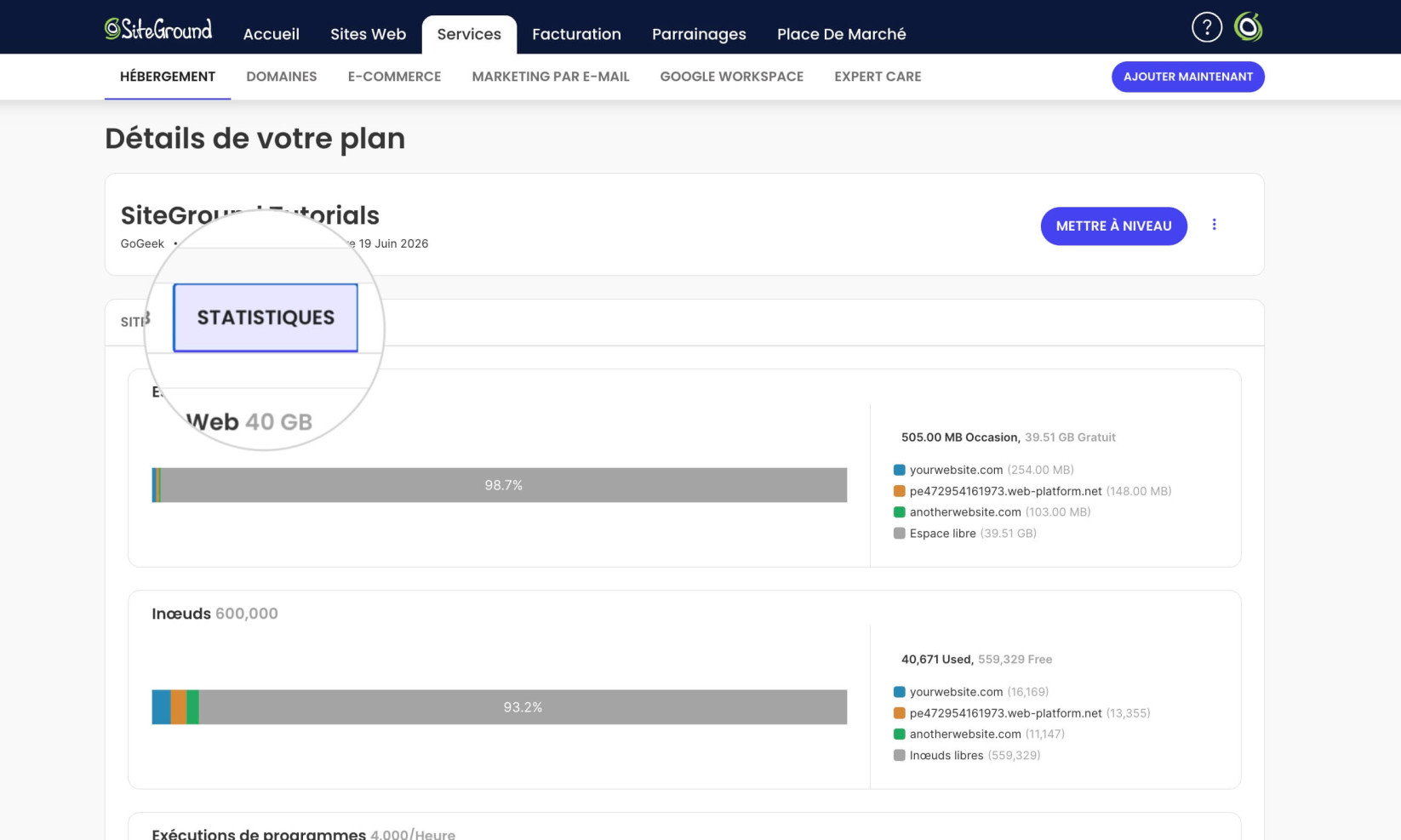Go to Accueil in top navigation
Viewport: 1401px width, 840px height.
pos(272,34)
